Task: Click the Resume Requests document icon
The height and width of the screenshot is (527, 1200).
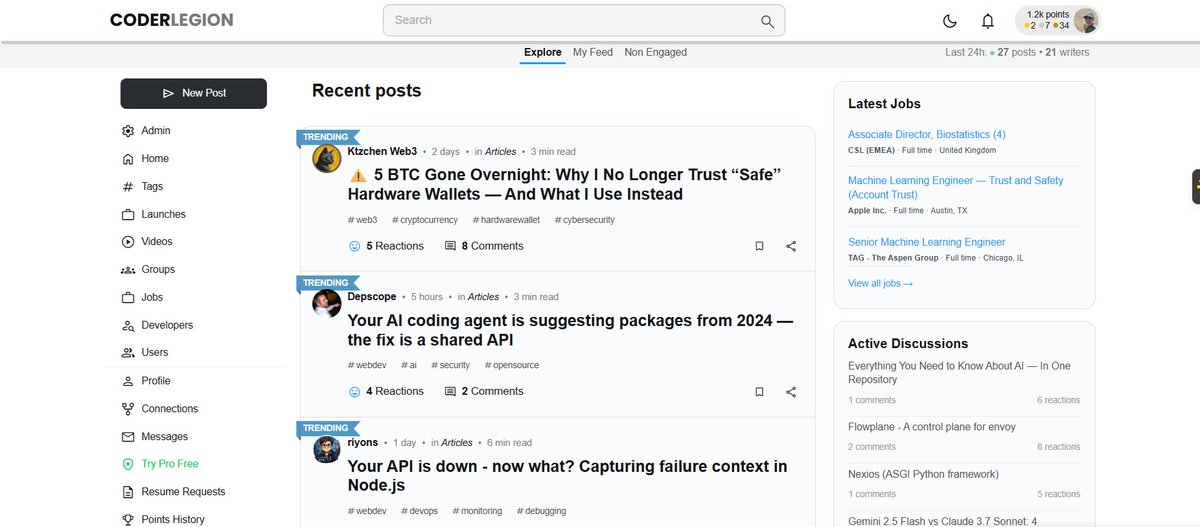Action: [128, 492]
